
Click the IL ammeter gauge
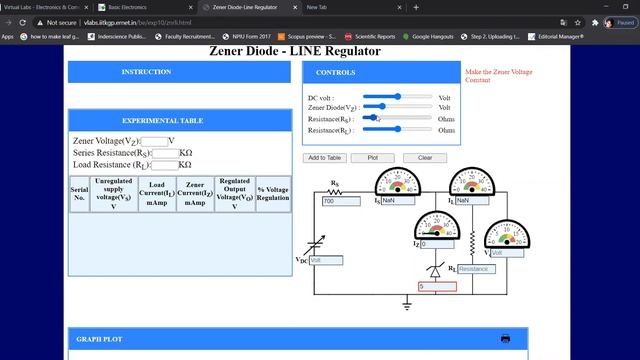pos(472,181)
